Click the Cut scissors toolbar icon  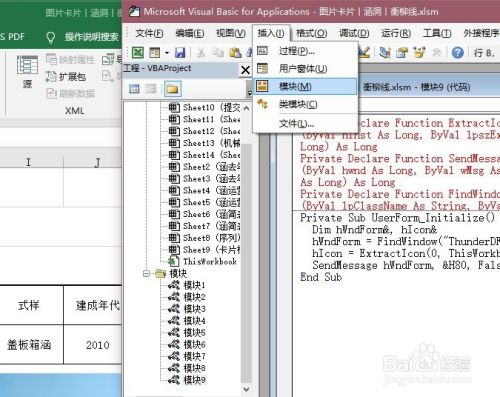tap(201, 53)
